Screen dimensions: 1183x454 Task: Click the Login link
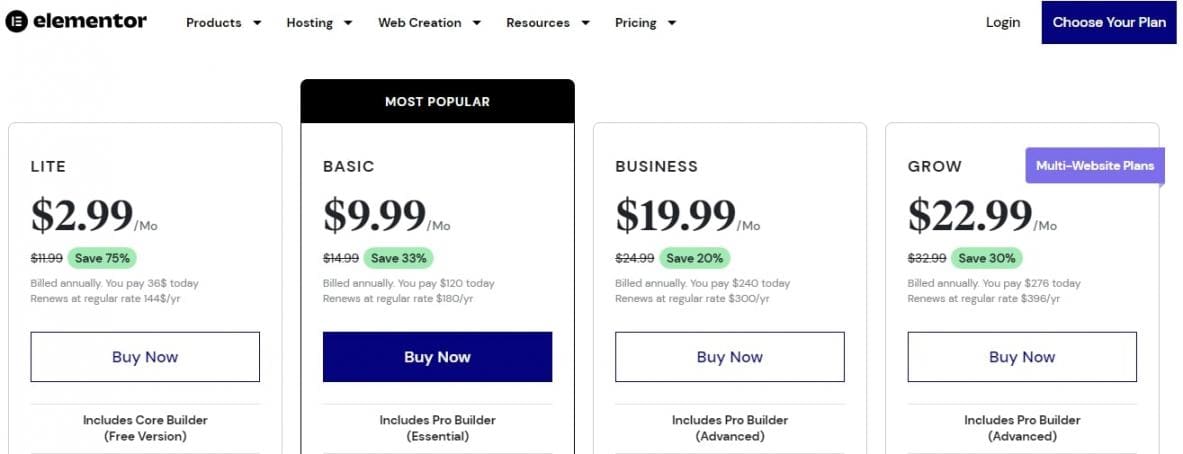click(x=1003, y=22)
